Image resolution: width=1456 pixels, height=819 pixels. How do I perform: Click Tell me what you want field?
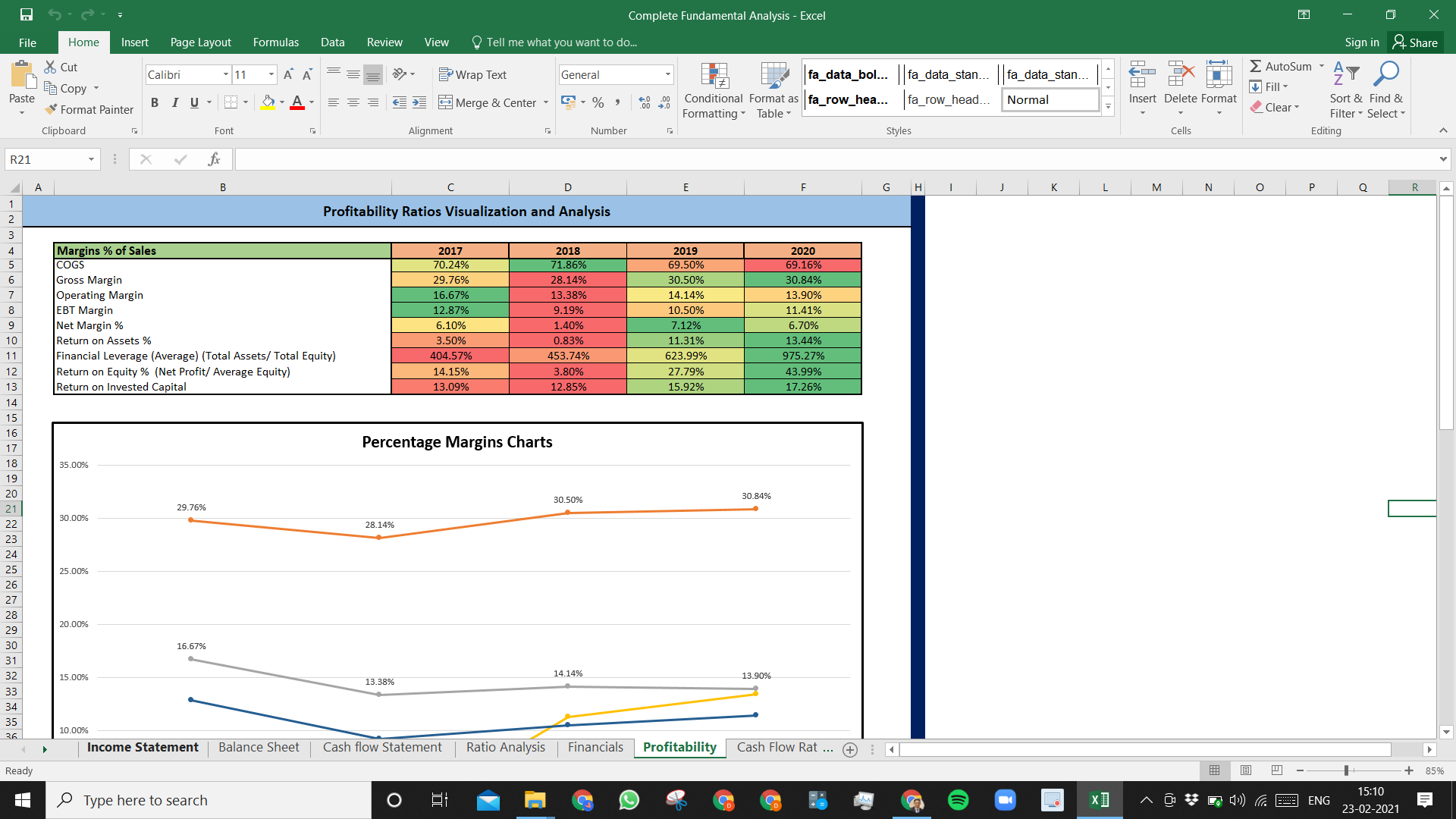coord(554,42)
